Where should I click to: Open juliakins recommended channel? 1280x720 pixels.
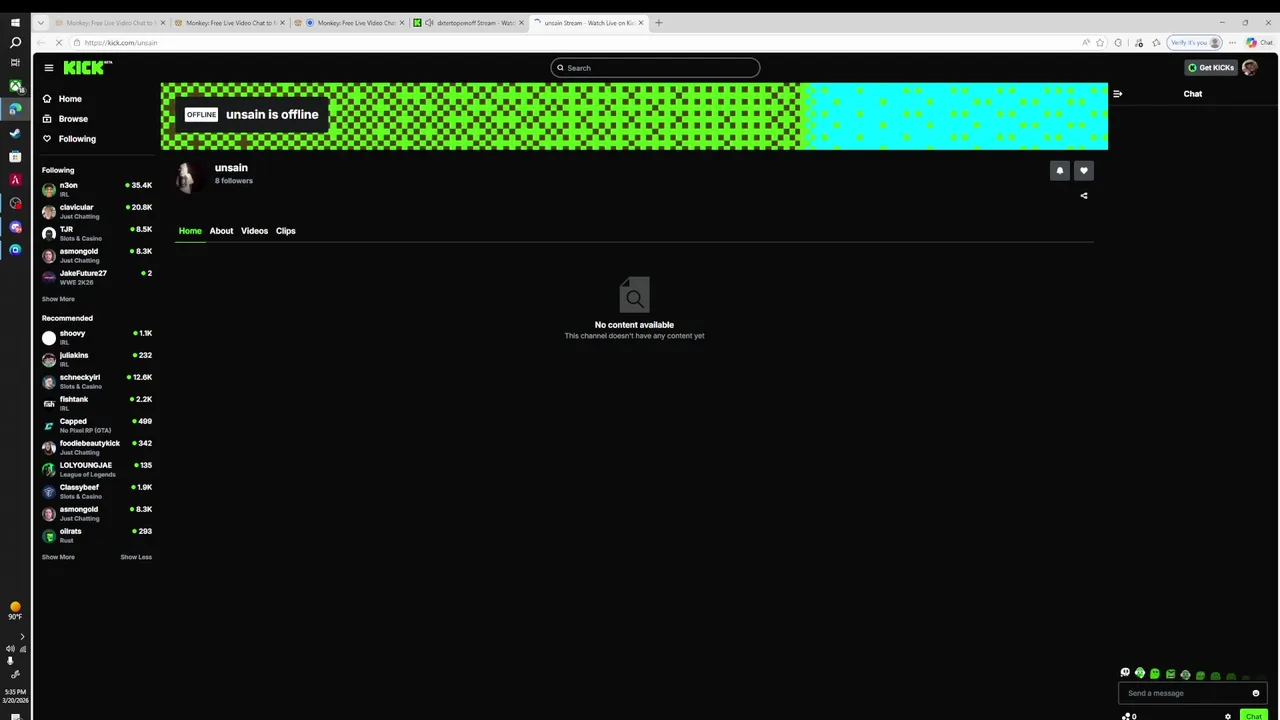tap(97, 360)
